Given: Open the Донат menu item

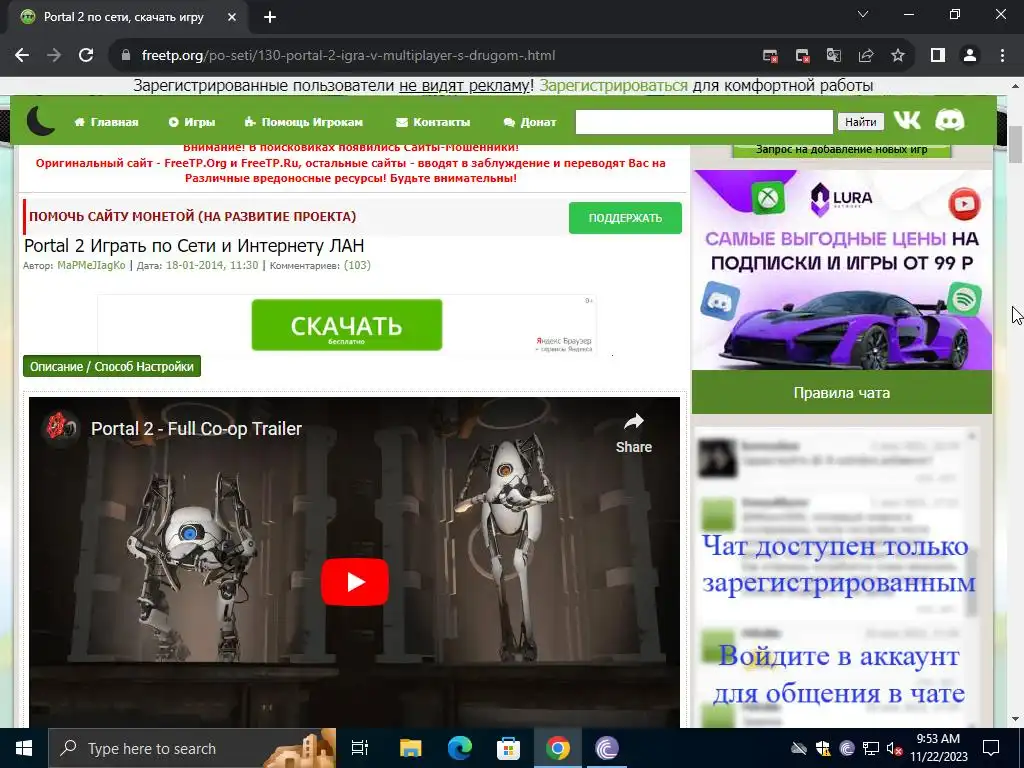Looking at the screenshot, I should pos(530,122).
